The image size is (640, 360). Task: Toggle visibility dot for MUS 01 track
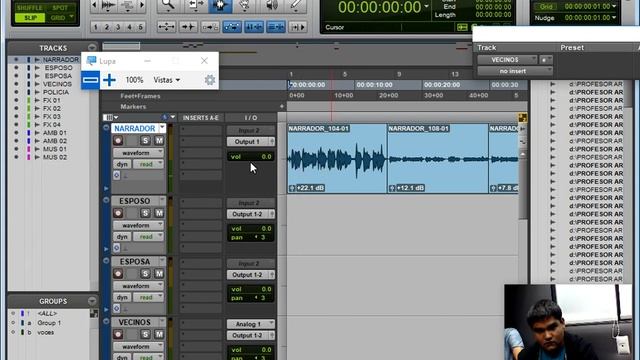[x=16, y=149]
